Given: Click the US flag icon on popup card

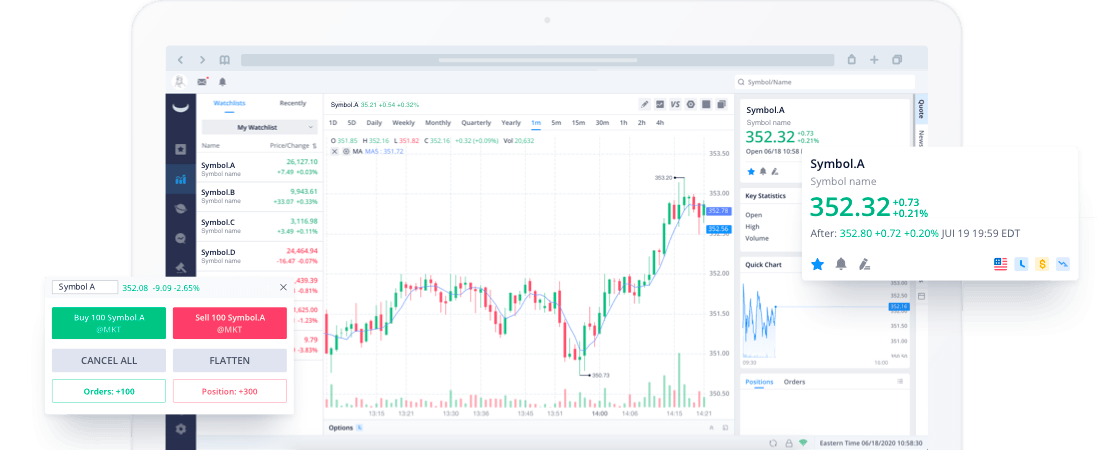Looking at the screenshot, I should (1000, 264).
